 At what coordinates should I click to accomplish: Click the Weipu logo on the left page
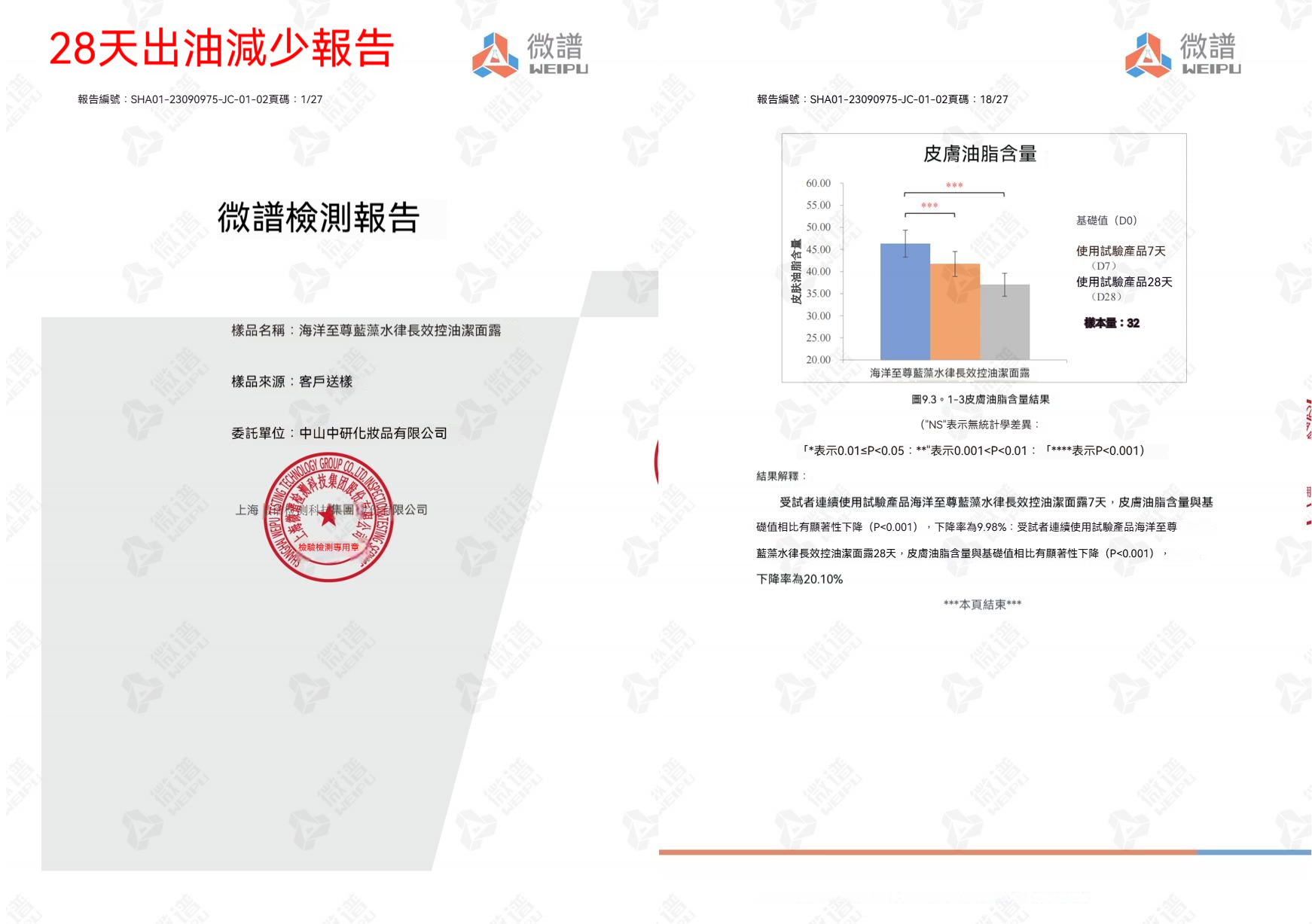pos(529,54)
